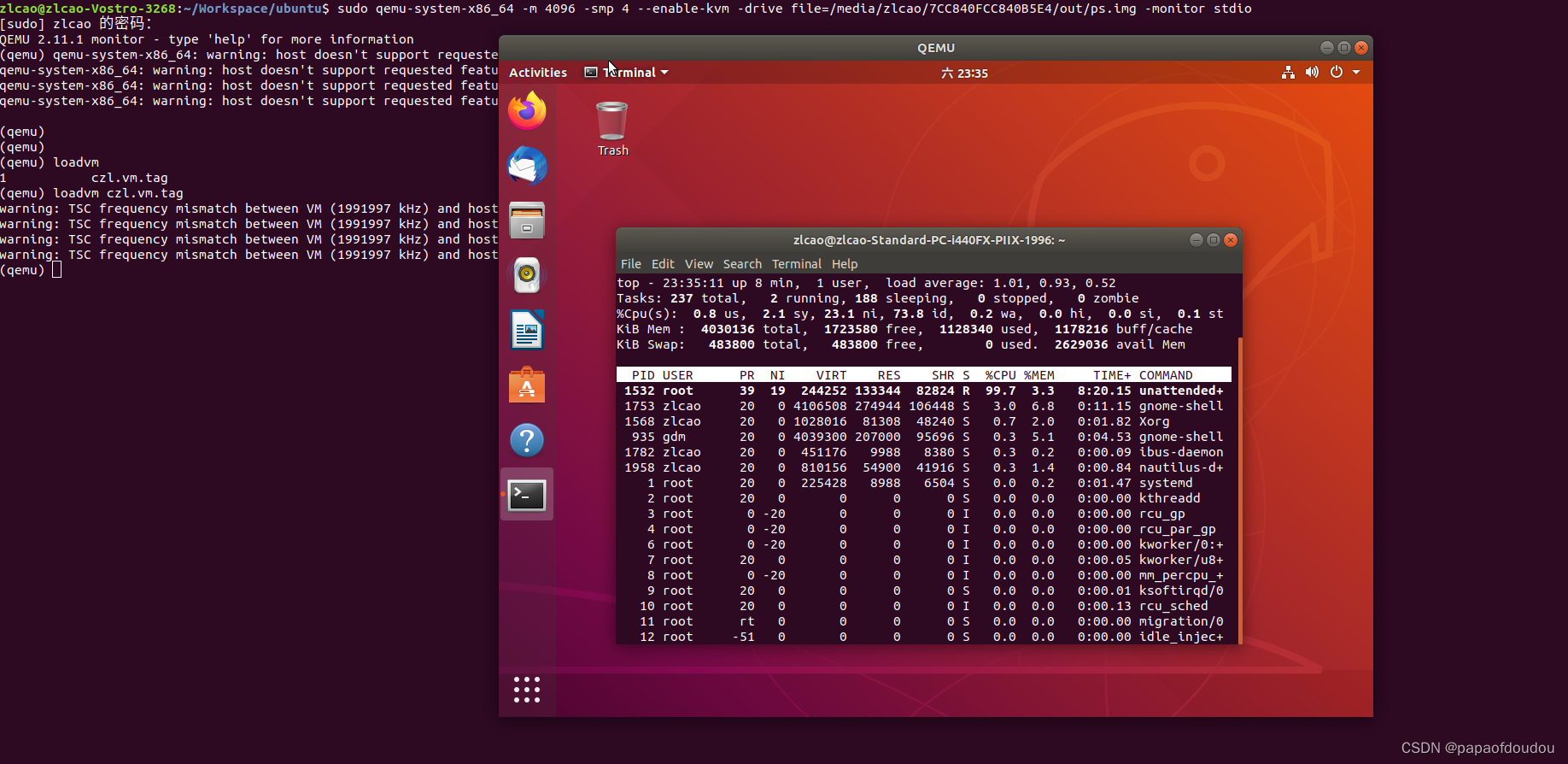Open the File menu in guest terminal
This screenshot has width=1568, height=764.
tap(631, 264)
